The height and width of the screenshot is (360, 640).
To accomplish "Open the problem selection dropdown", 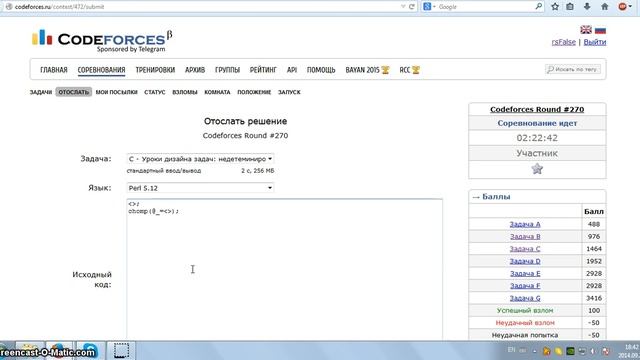I will tap(200, 159).
